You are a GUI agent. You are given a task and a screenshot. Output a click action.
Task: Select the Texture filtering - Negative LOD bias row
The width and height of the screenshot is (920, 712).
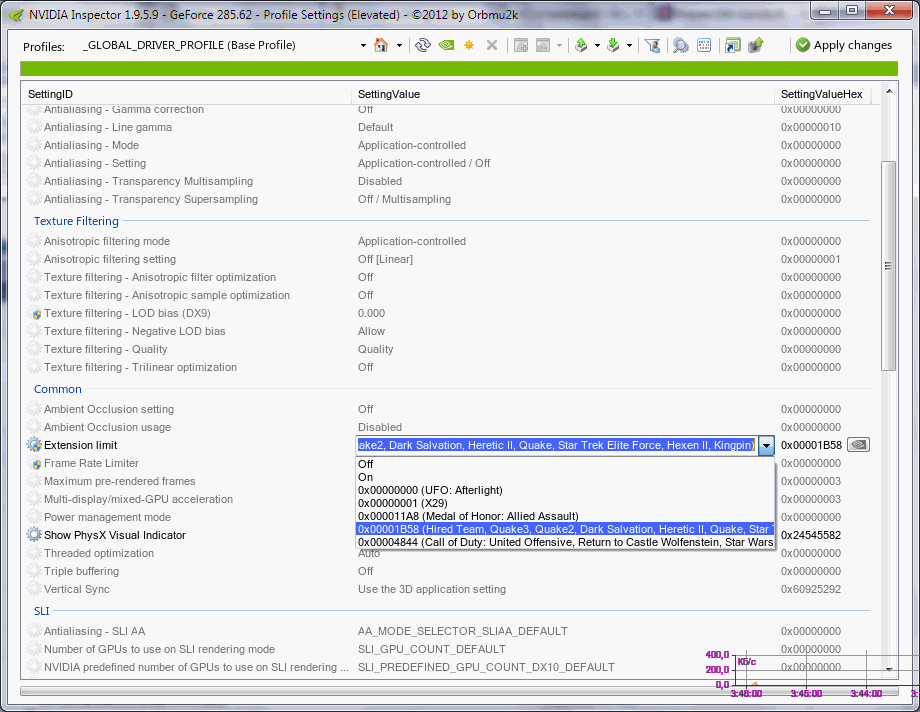click(448, 331)
